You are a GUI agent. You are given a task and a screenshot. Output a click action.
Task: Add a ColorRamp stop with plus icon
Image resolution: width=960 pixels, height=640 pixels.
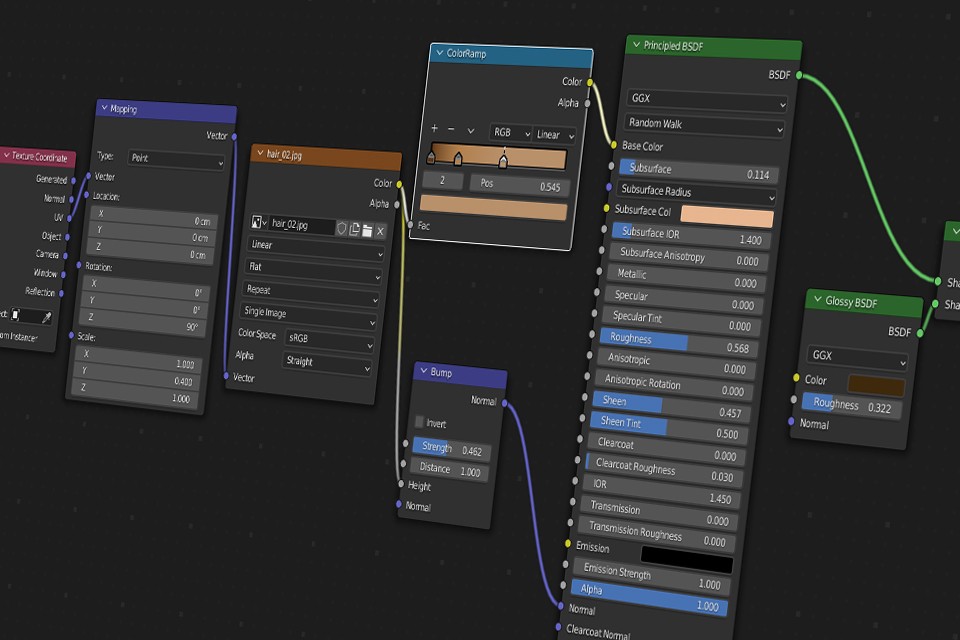tap(435, 129)
